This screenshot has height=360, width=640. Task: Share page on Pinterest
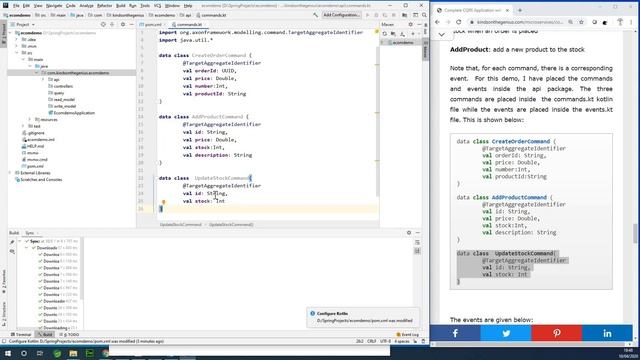tap(557, 333)
